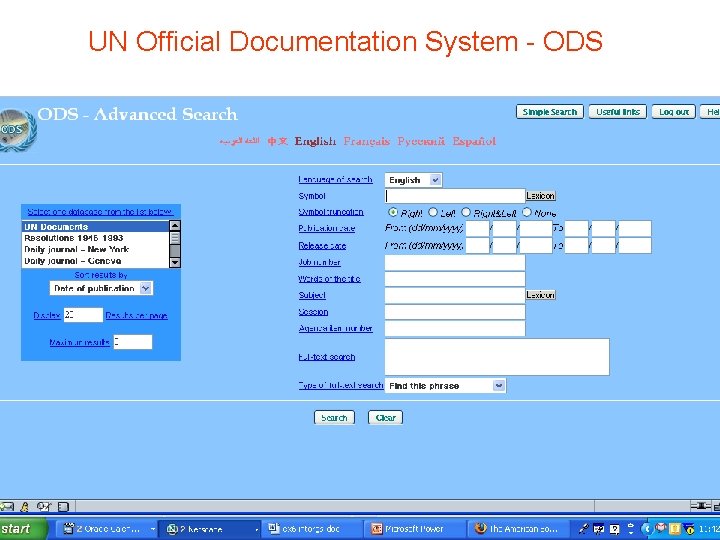Click the Windows start button
720x540 pixels.
[x=23, y=529]
